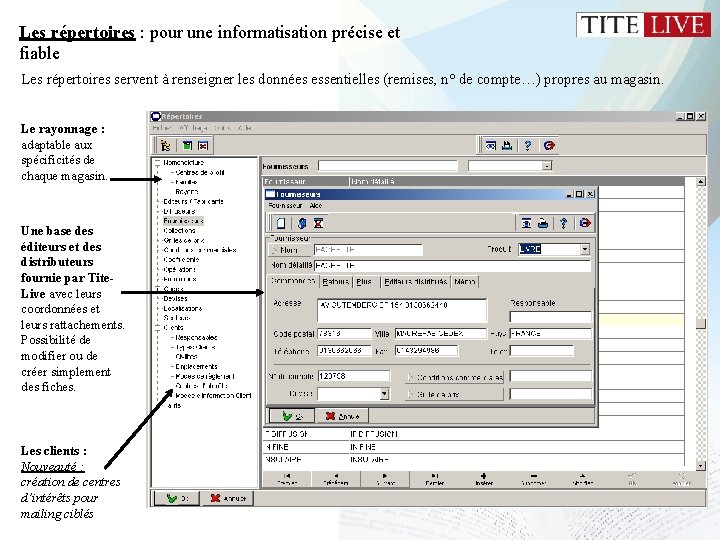Click the printer icon in the Fournisseurs dialog toolbar
The width and height of the screenshot is (720, 540).
click(x=543, y=223)
